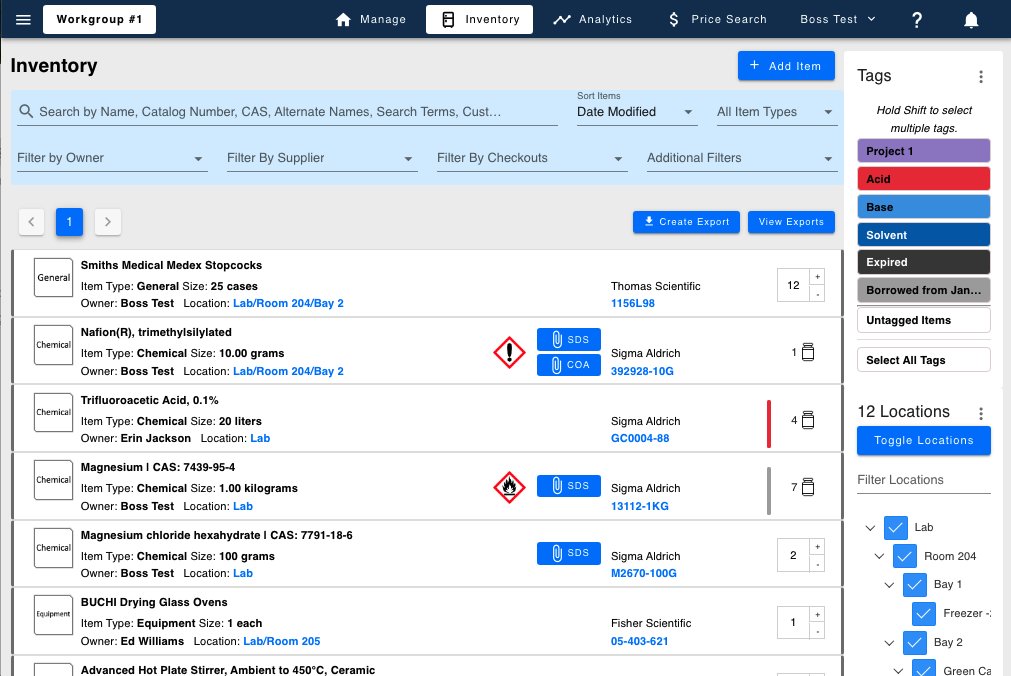Uncheck the Bay 1 location checkbox
Viewport: 1011px width, 676px height.
coord(914,584)
